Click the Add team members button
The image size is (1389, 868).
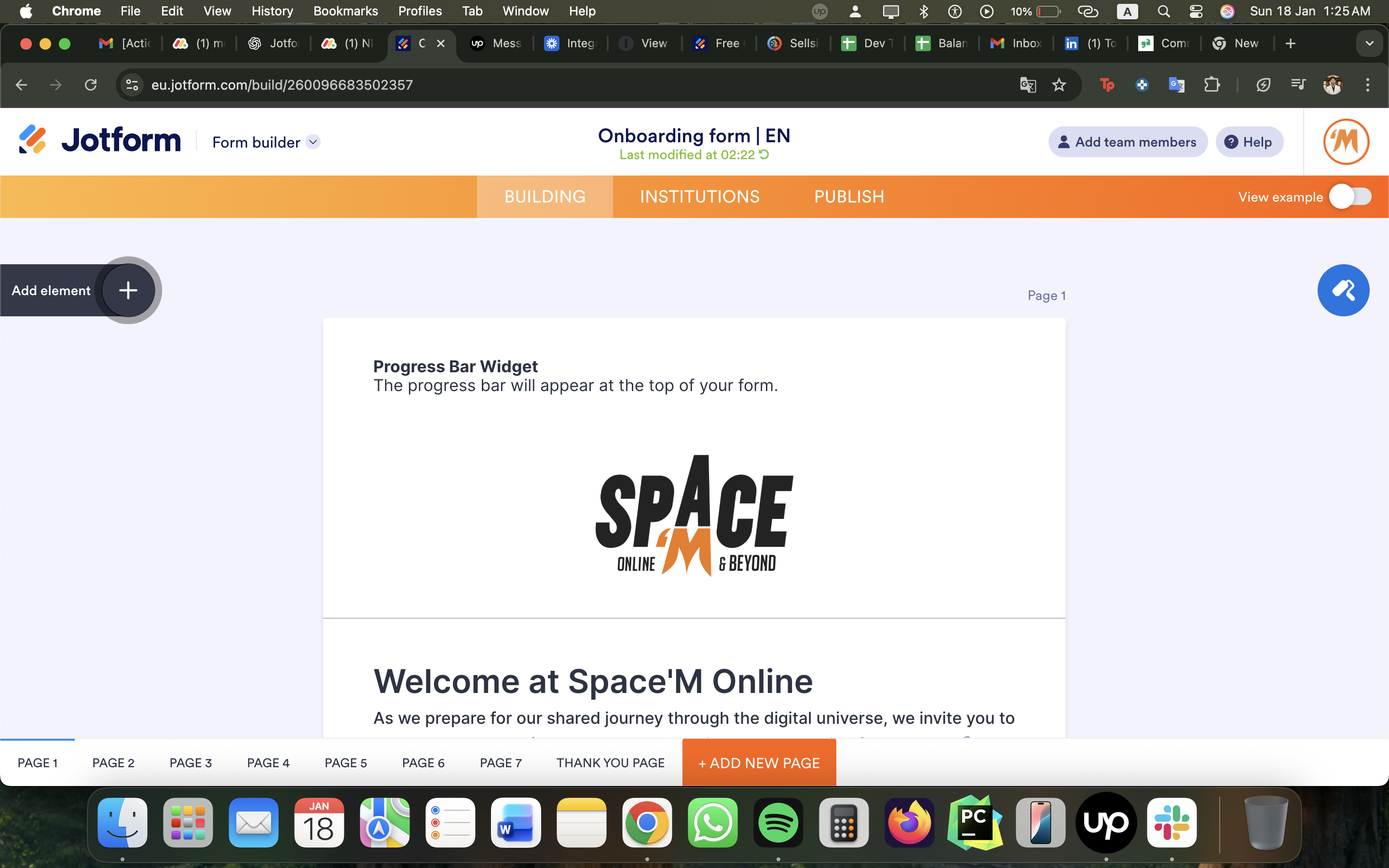[x=1127, y=141]
